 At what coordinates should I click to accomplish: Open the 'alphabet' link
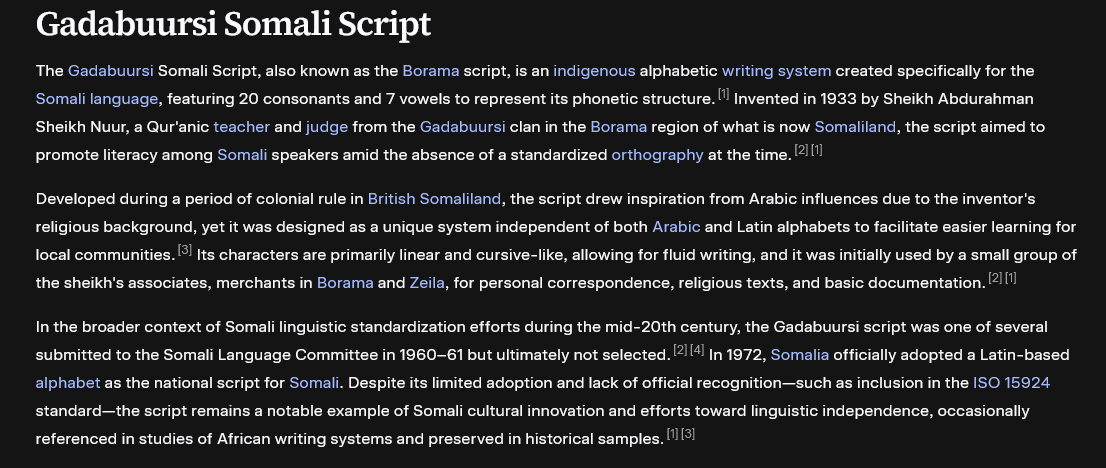68,383
